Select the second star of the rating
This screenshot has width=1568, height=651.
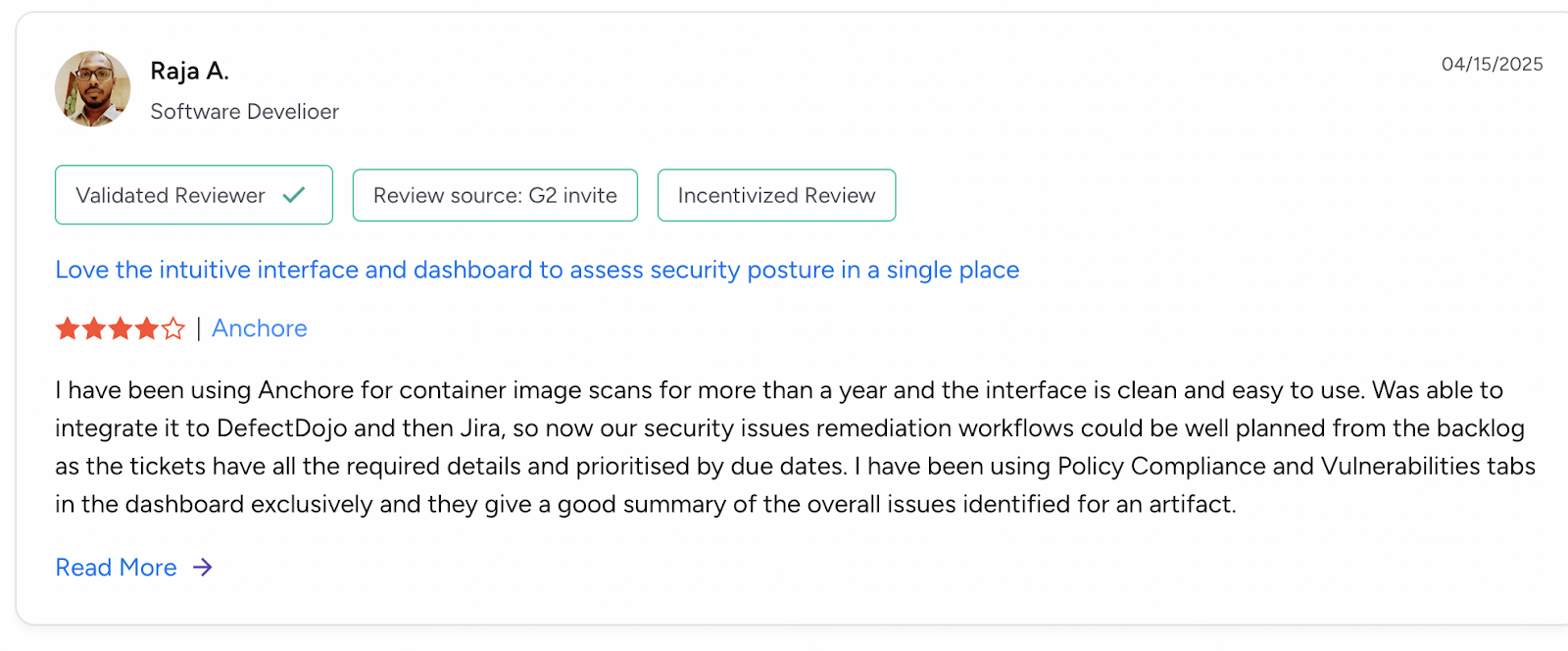[x=93, y=329]
